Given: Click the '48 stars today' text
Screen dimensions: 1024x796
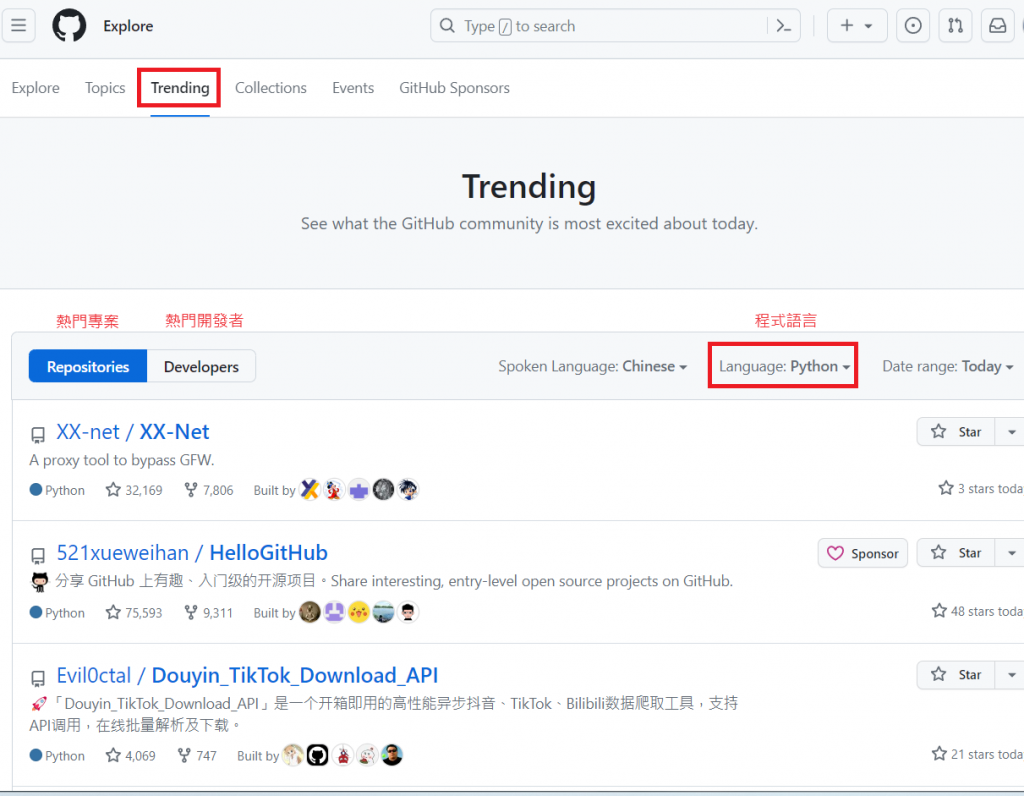Looking at the screenshot, I should pos(978,611).
